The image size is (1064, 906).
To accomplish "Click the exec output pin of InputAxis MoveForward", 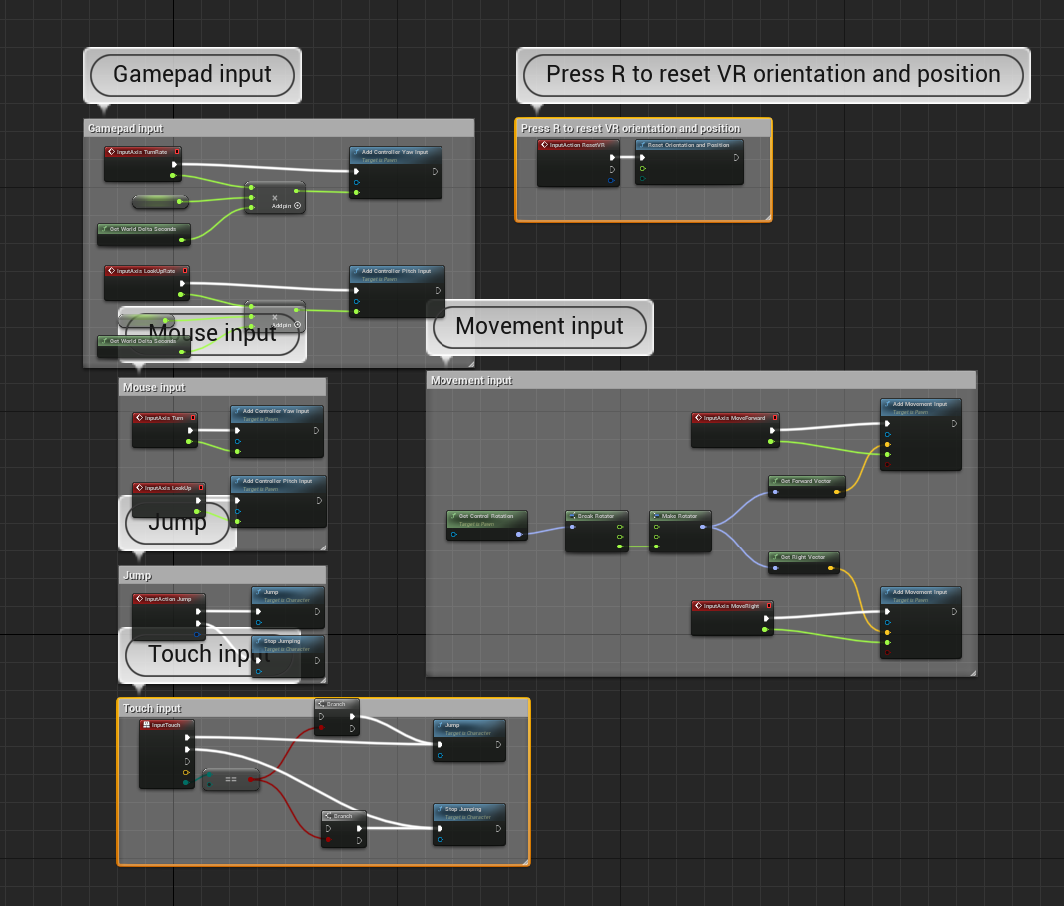I will 770,430.
